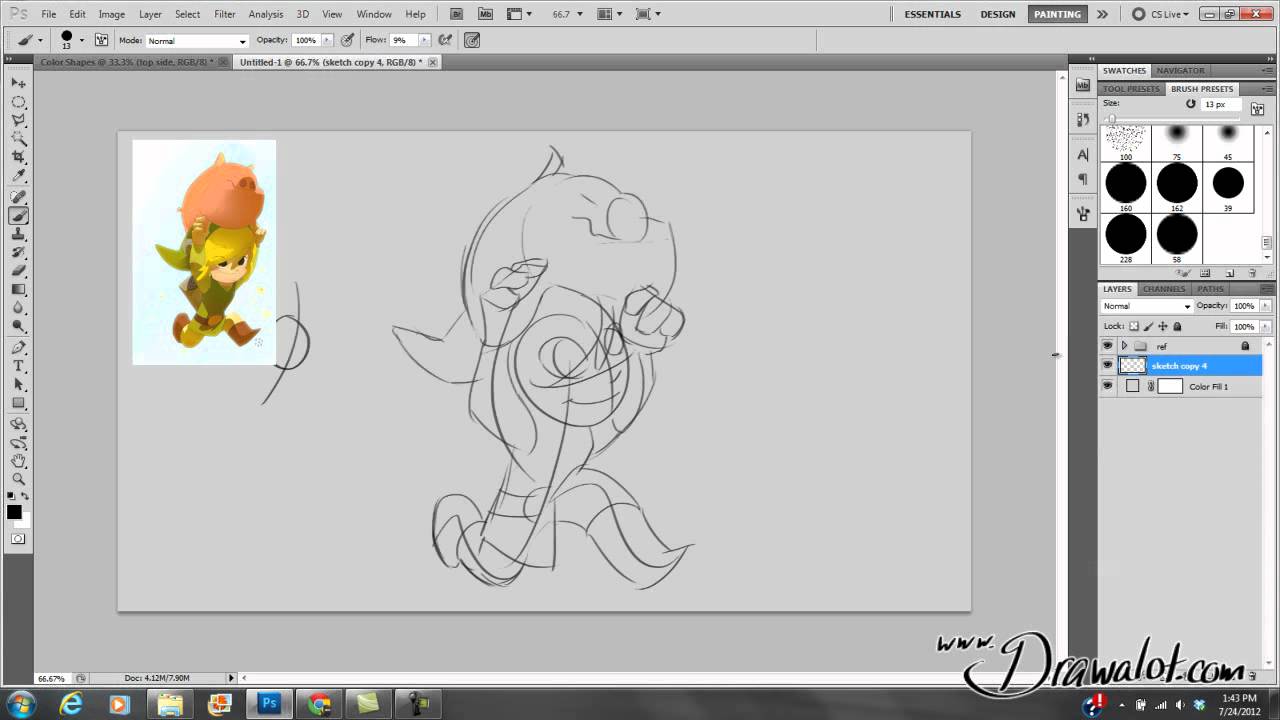Screen dimensions: 1280x720
Task: Select the History Brush tool
Action: coord(18,252)
